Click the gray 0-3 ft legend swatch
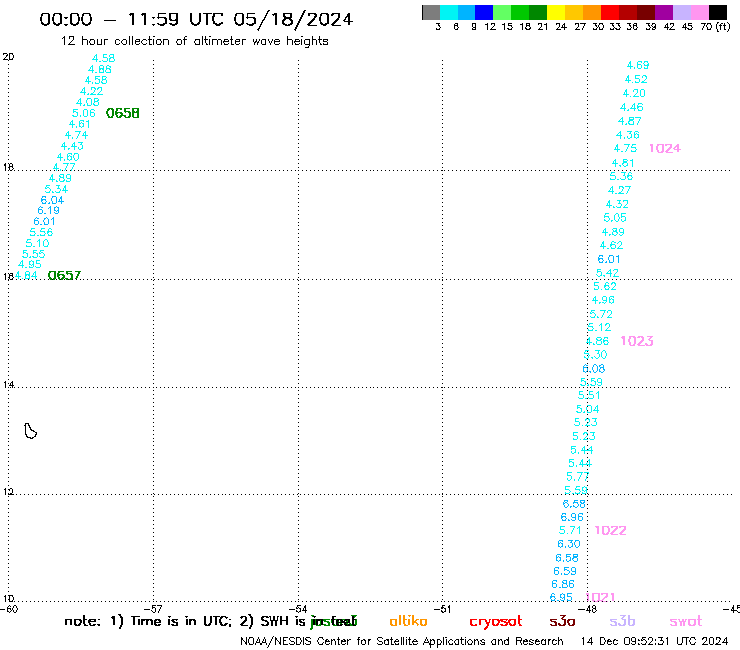740x650 pixels. pyautogui.click(x=431, y=12)
